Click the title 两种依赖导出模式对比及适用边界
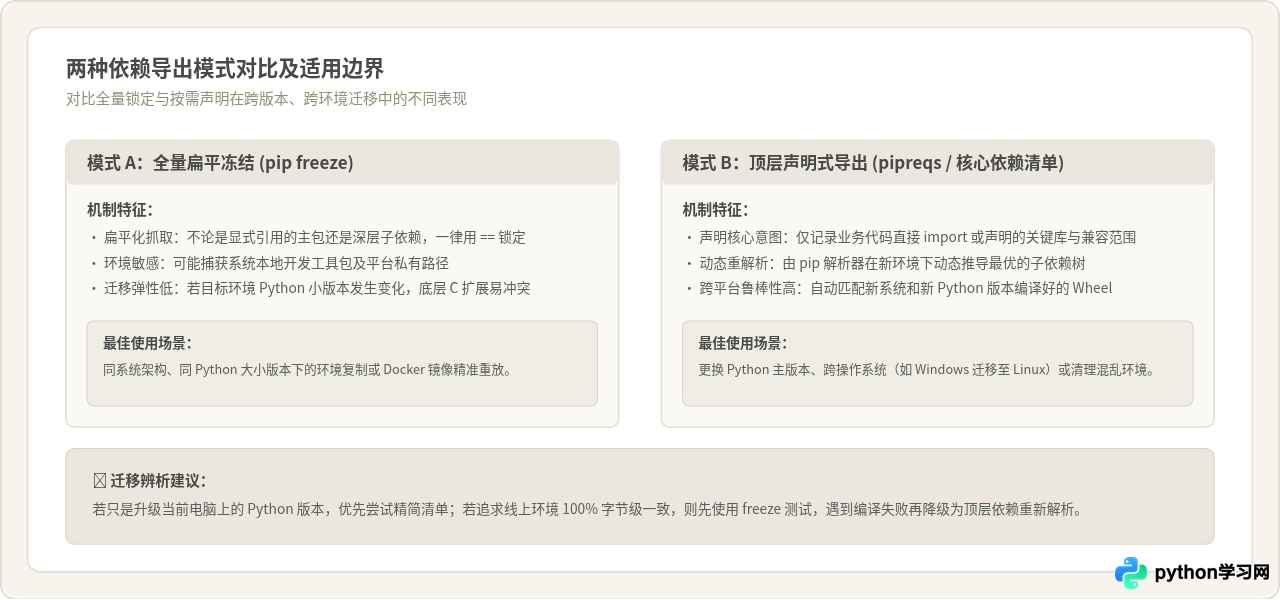Image resolution: width=1280 pixels, height=600 pixels. click(x=225, y=69)
